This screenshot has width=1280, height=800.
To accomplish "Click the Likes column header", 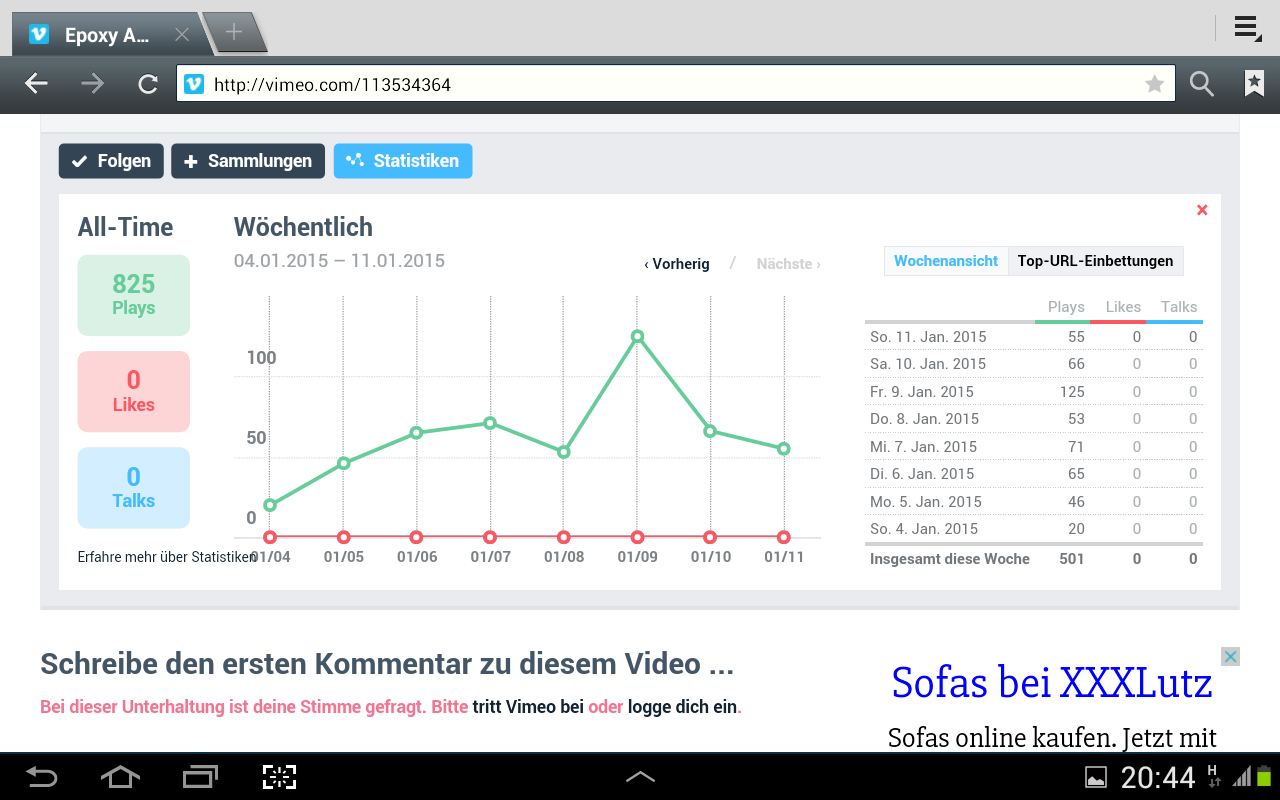I will point(1123,307).
